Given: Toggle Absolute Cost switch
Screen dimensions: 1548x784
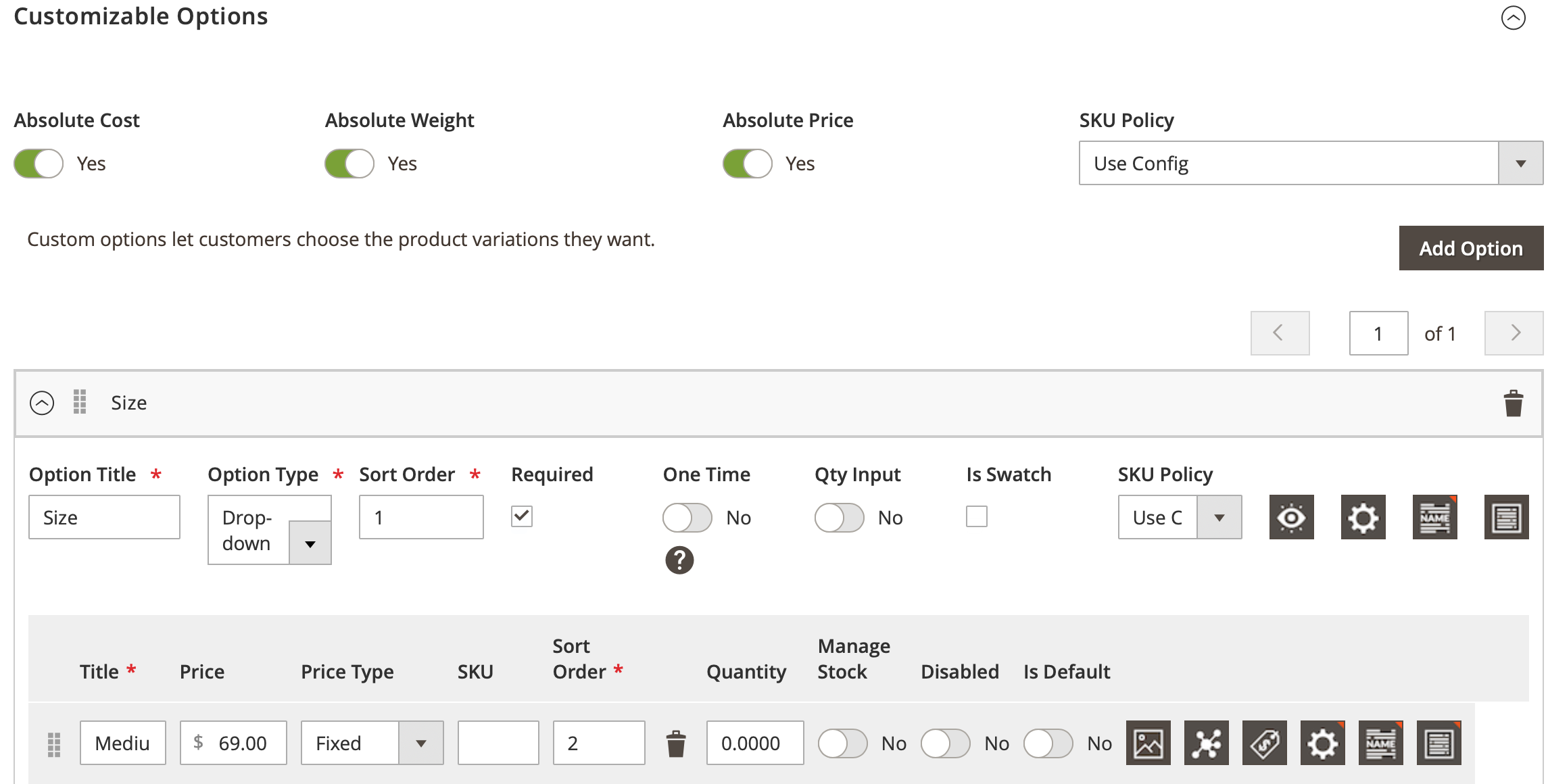Looking at the screenshot, I should pyautogui.click(x=39, y=164).
